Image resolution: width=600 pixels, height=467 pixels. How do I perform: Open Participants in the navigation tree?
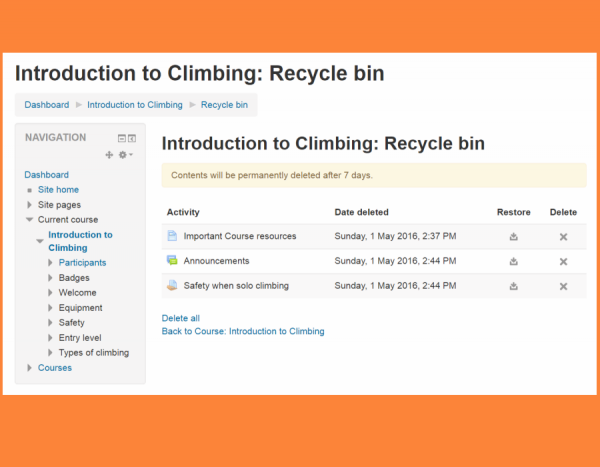[x=82, y=263]
